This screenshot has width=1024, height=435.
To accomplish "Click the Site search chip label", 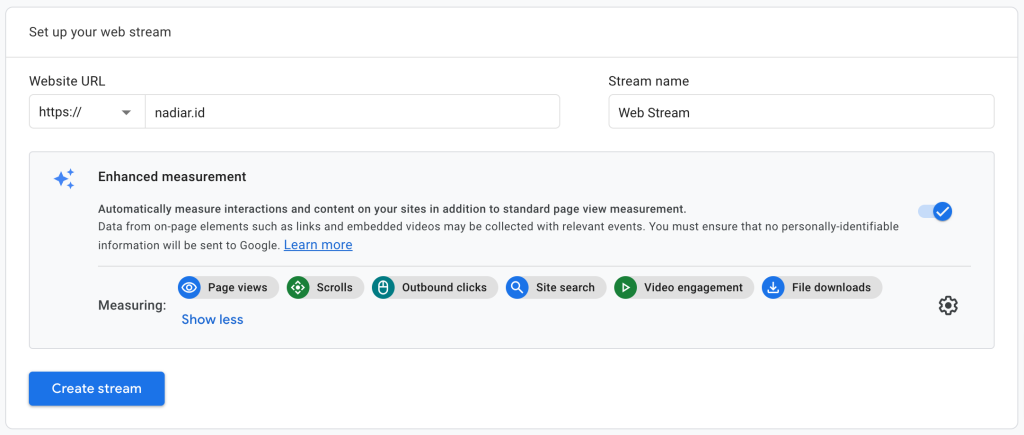I will (565, 288).
